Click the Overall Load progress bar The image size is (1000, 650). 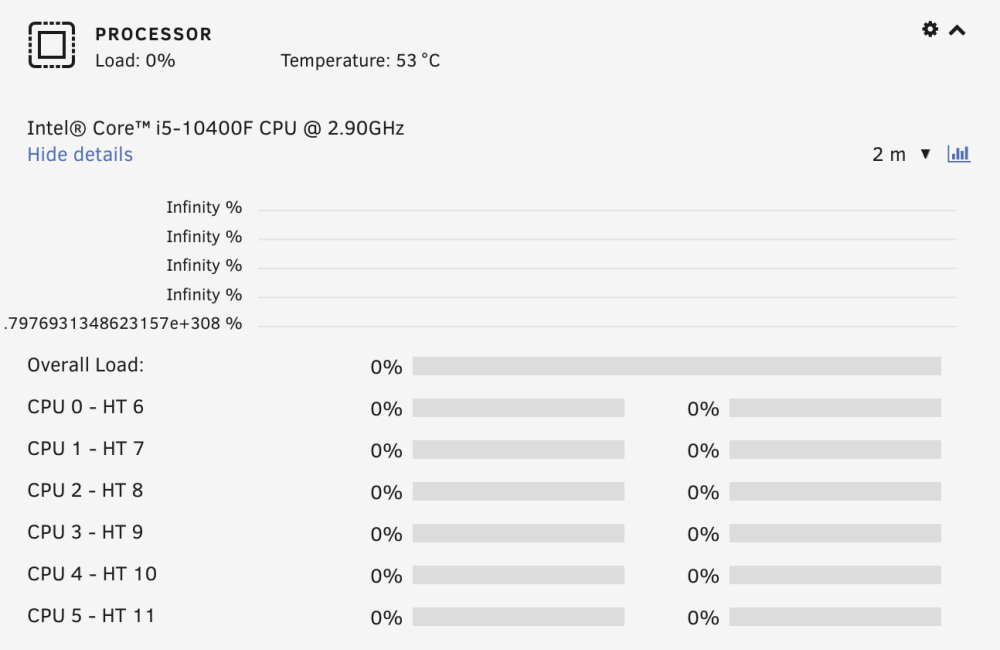pyautogui.click(x=677, y=366)
